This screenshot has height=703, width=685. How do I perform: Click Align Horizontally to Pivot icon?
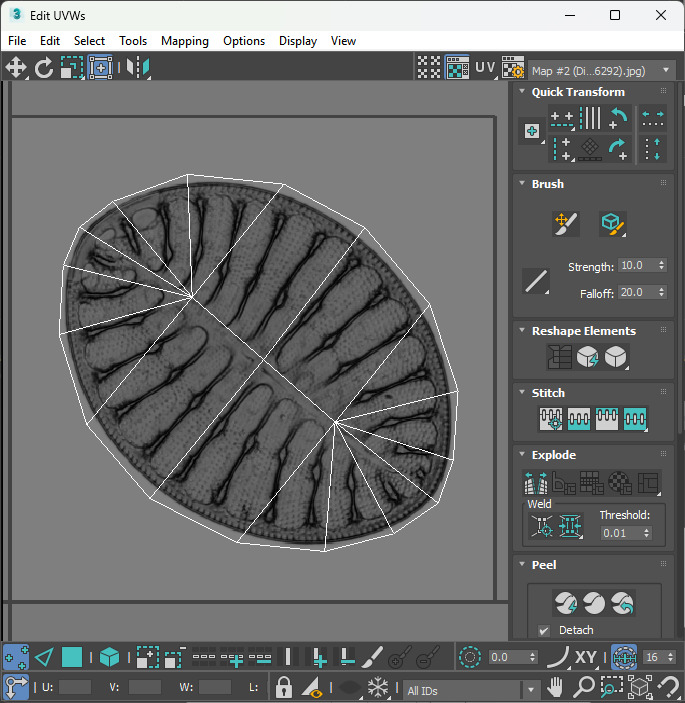pyautogui.click(x=562, y=119)
